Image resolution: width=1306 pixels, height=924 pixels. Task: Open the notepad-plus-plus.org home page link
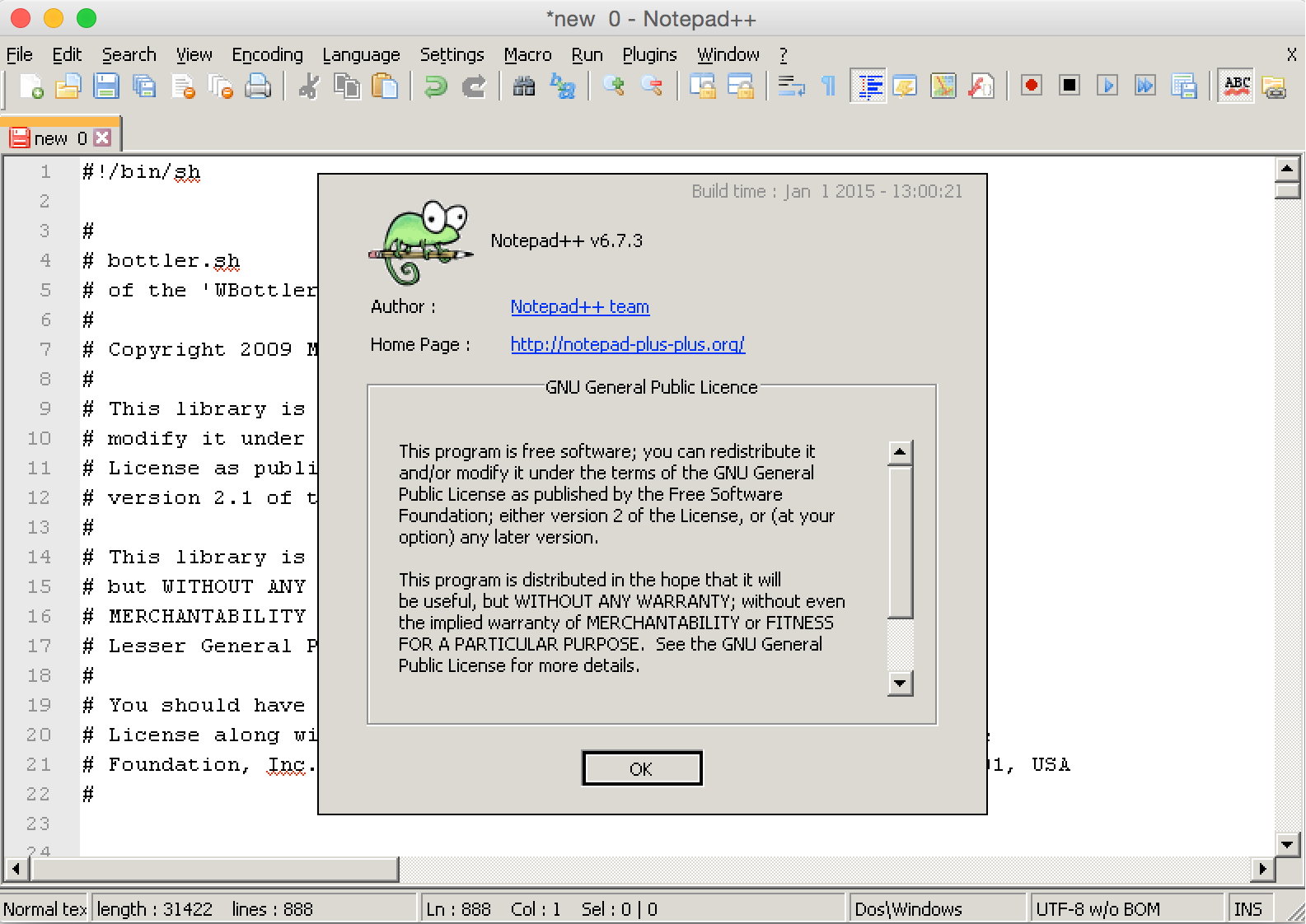(628, 344)
